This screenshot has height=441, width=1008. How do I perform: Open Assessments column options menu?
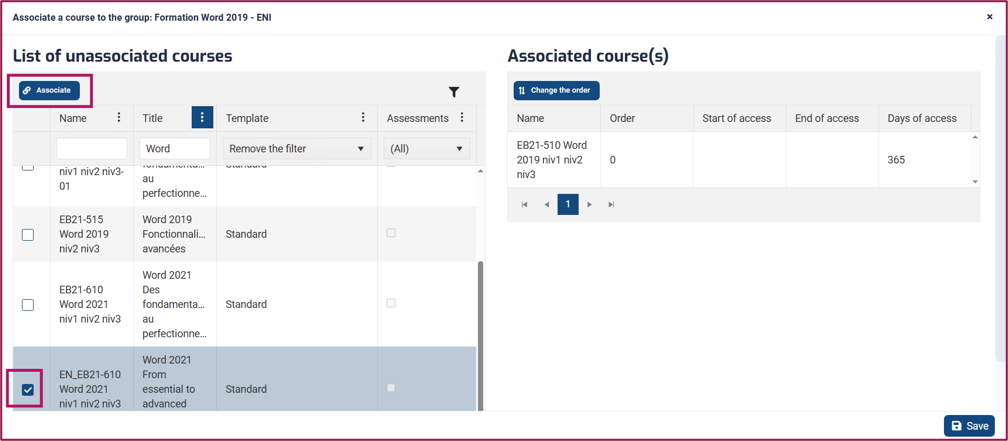click(462, 118)
